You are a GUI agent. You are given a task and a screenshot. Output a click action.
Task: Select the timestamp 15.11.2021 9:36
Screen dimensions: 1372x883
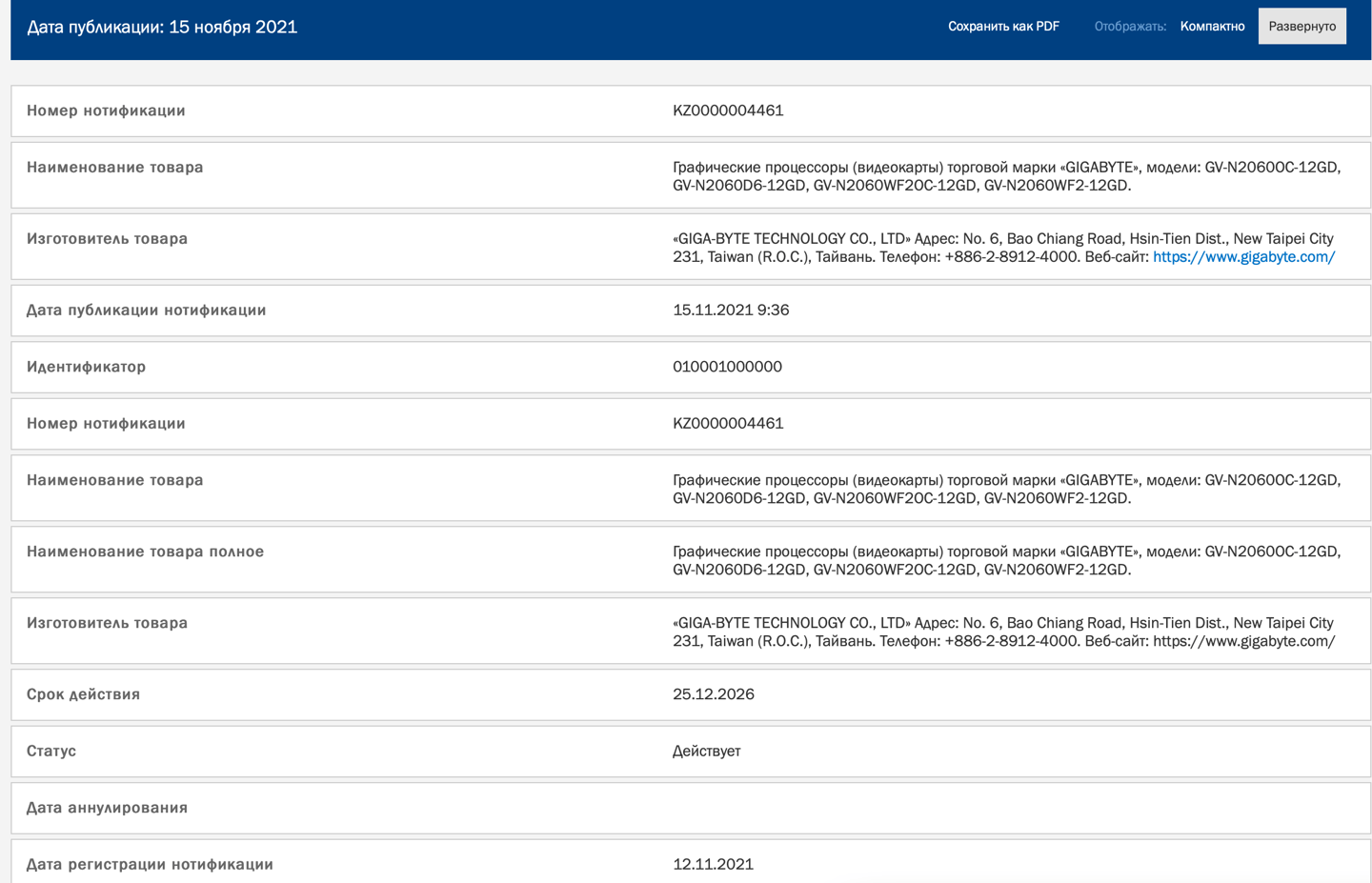730,311
